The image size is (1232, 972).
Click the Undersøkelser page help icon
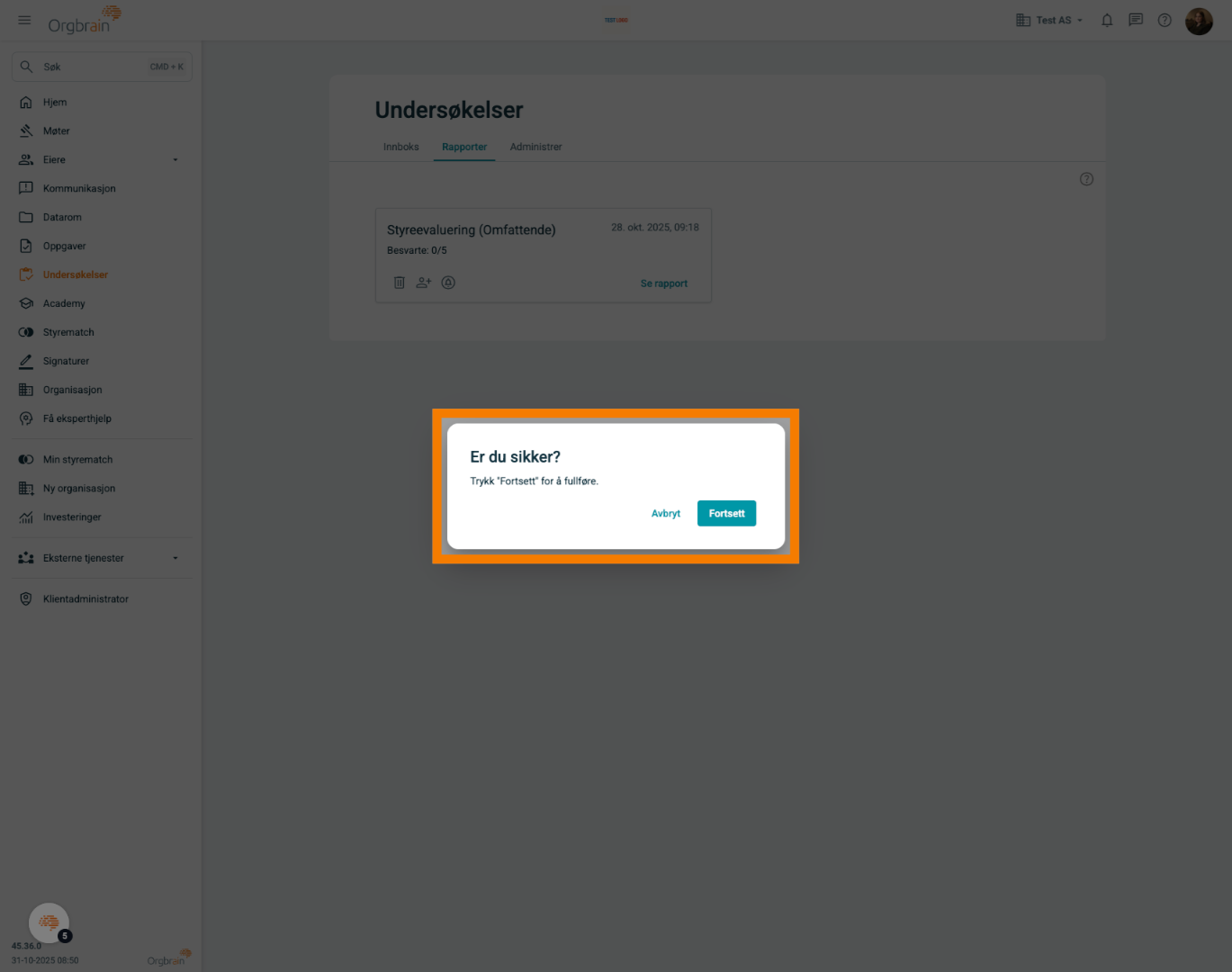tap(1086, 179)
